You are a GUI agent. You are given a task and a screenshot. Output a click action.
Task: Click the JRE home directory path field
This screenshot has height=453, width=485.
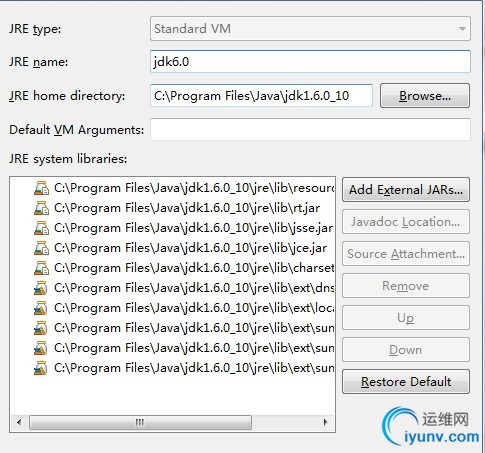261,96
